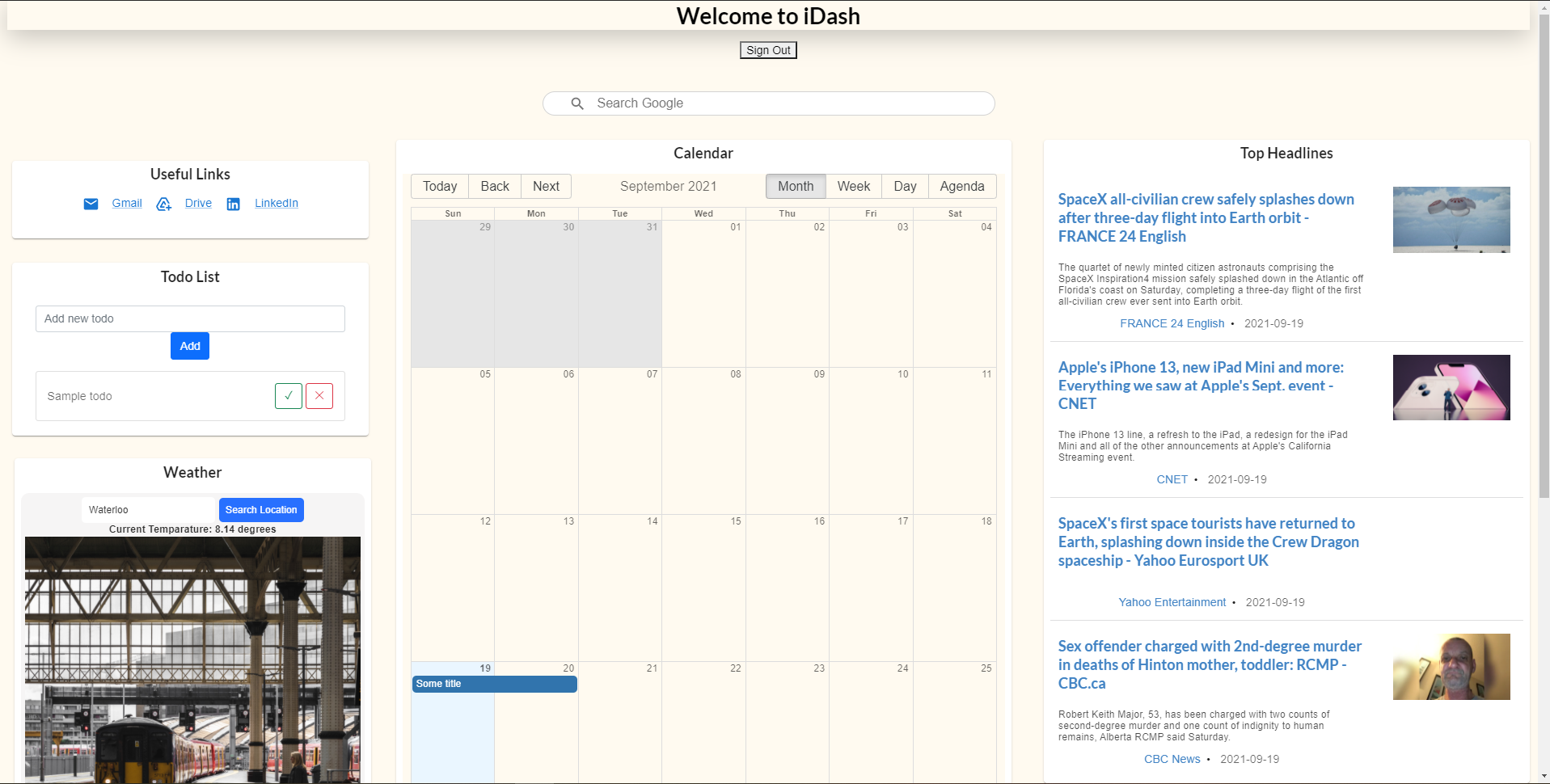Screen dimensions: 1550x784
Task: Go to Next month in calendar
Action: tap(546, 187)
